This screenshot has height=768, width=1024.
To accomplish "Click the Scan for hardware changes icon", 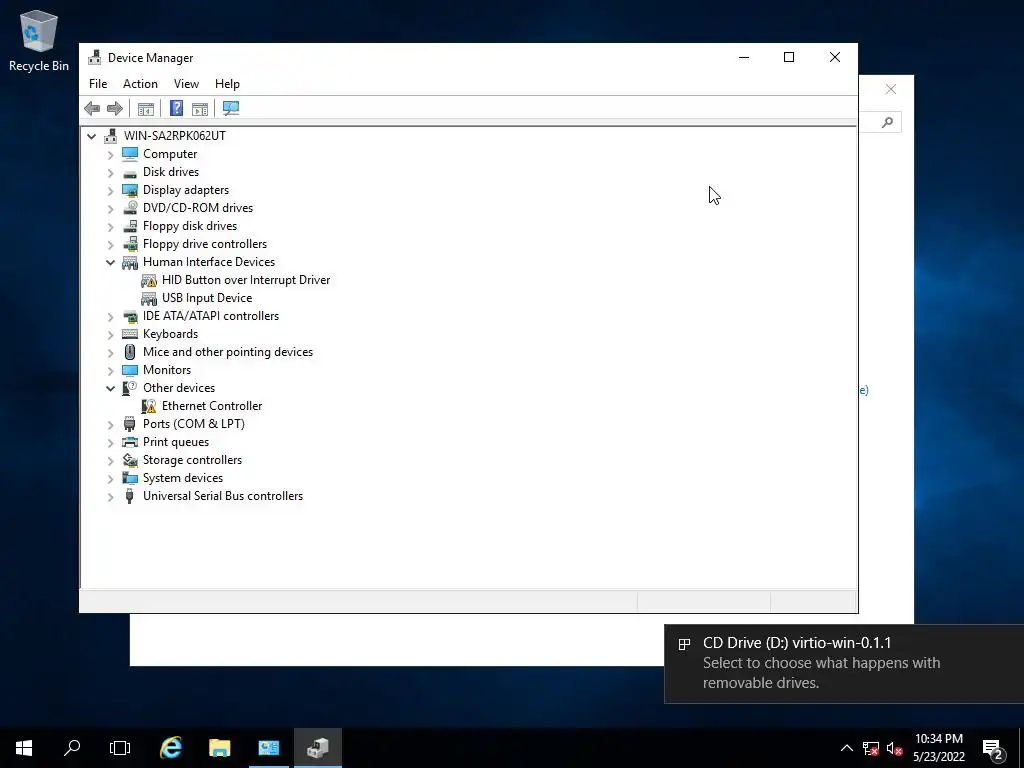I will 231,108.
